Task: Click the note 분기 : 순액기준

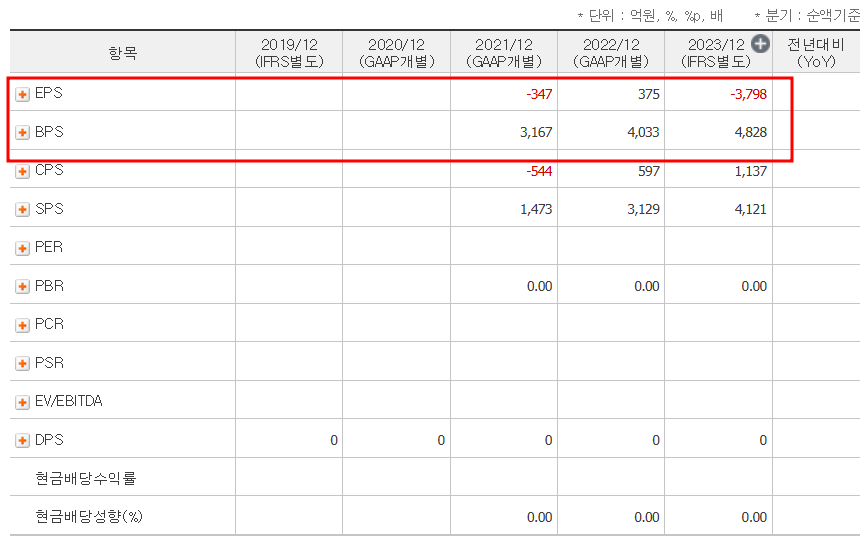Action: [807, 15]
